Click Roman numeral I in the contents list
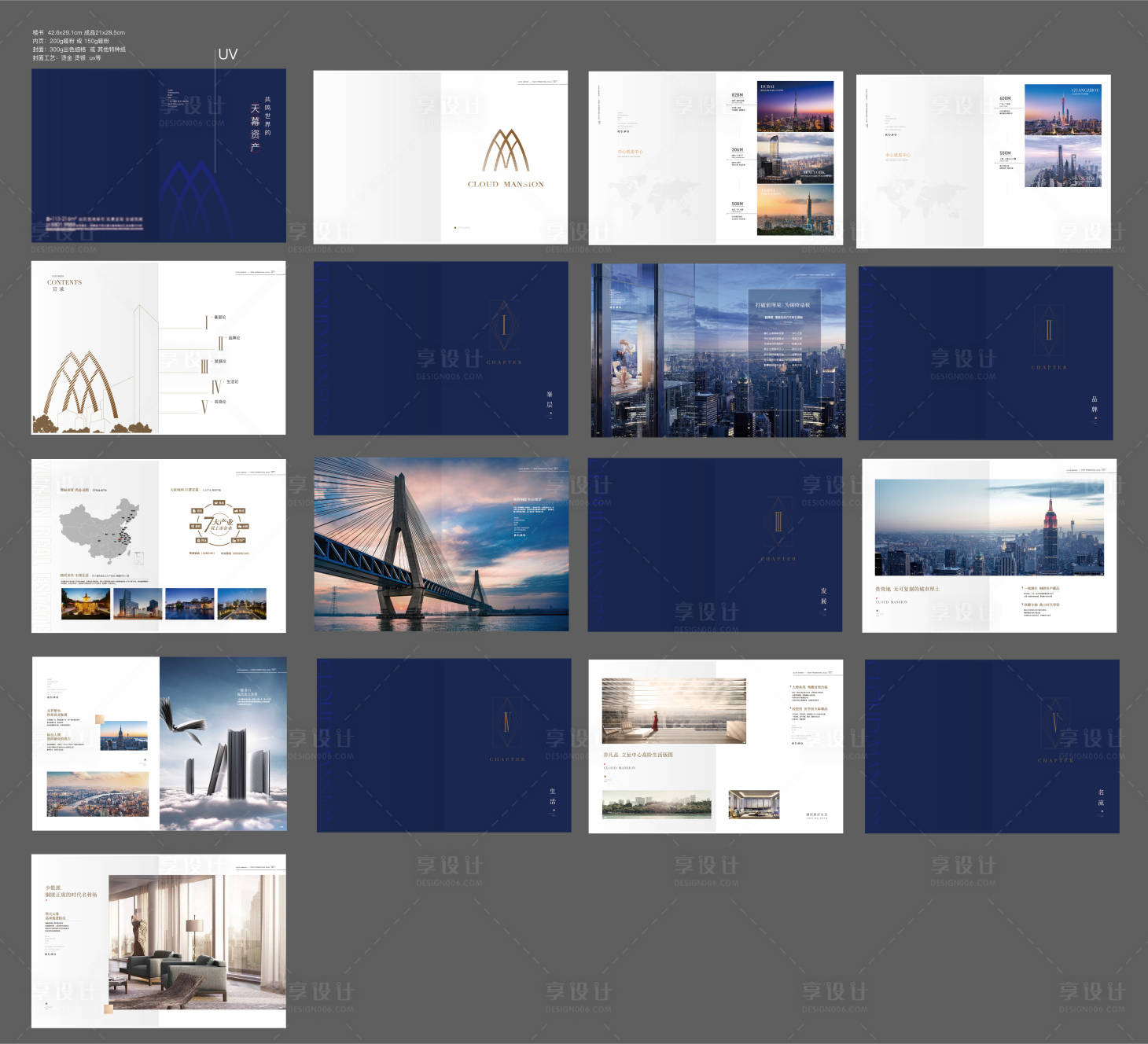This screenshot has width=1148, height=1044. tap(207, 321)
